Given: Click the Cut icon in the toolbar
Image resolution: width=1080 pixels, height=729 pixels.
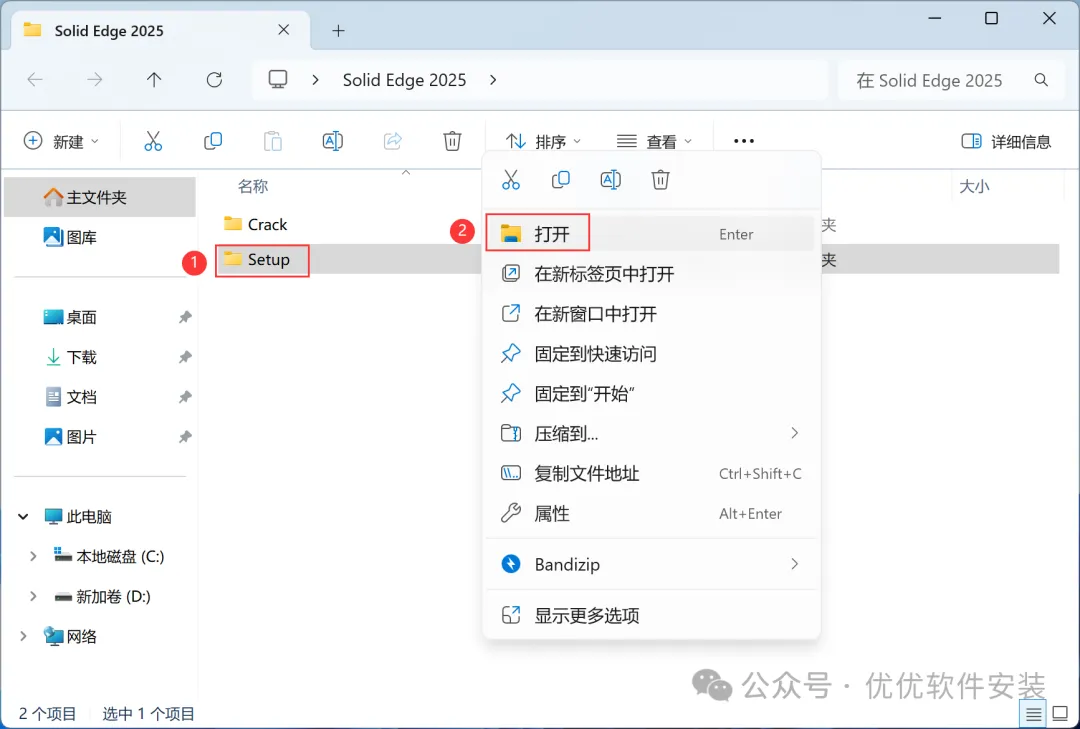Looking at the screenshot, I should point(153,141).
